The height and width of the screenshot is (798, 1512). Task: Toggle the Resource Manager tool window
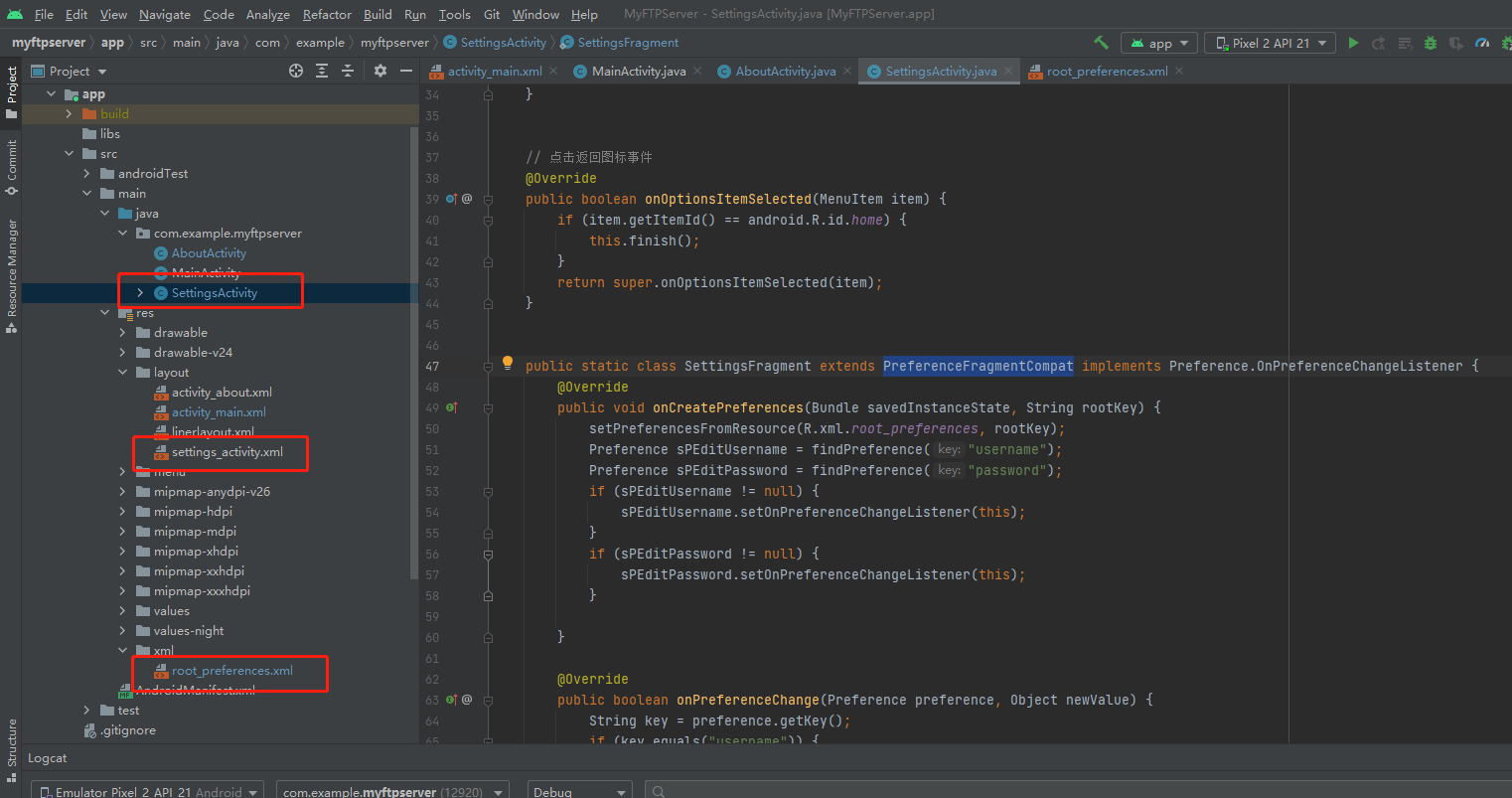point(11,268)
